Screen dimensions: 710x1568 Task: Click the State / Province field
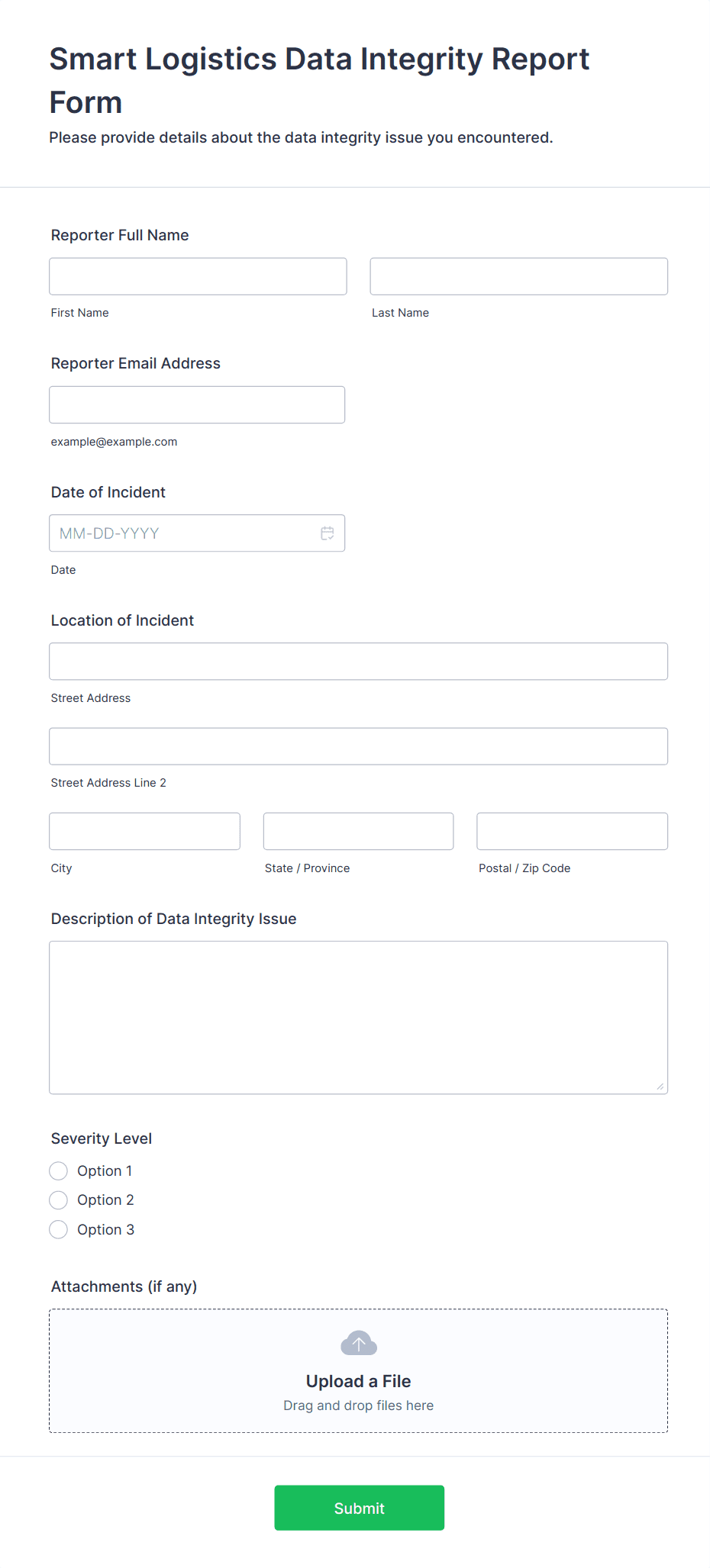(x=358, y=831)
